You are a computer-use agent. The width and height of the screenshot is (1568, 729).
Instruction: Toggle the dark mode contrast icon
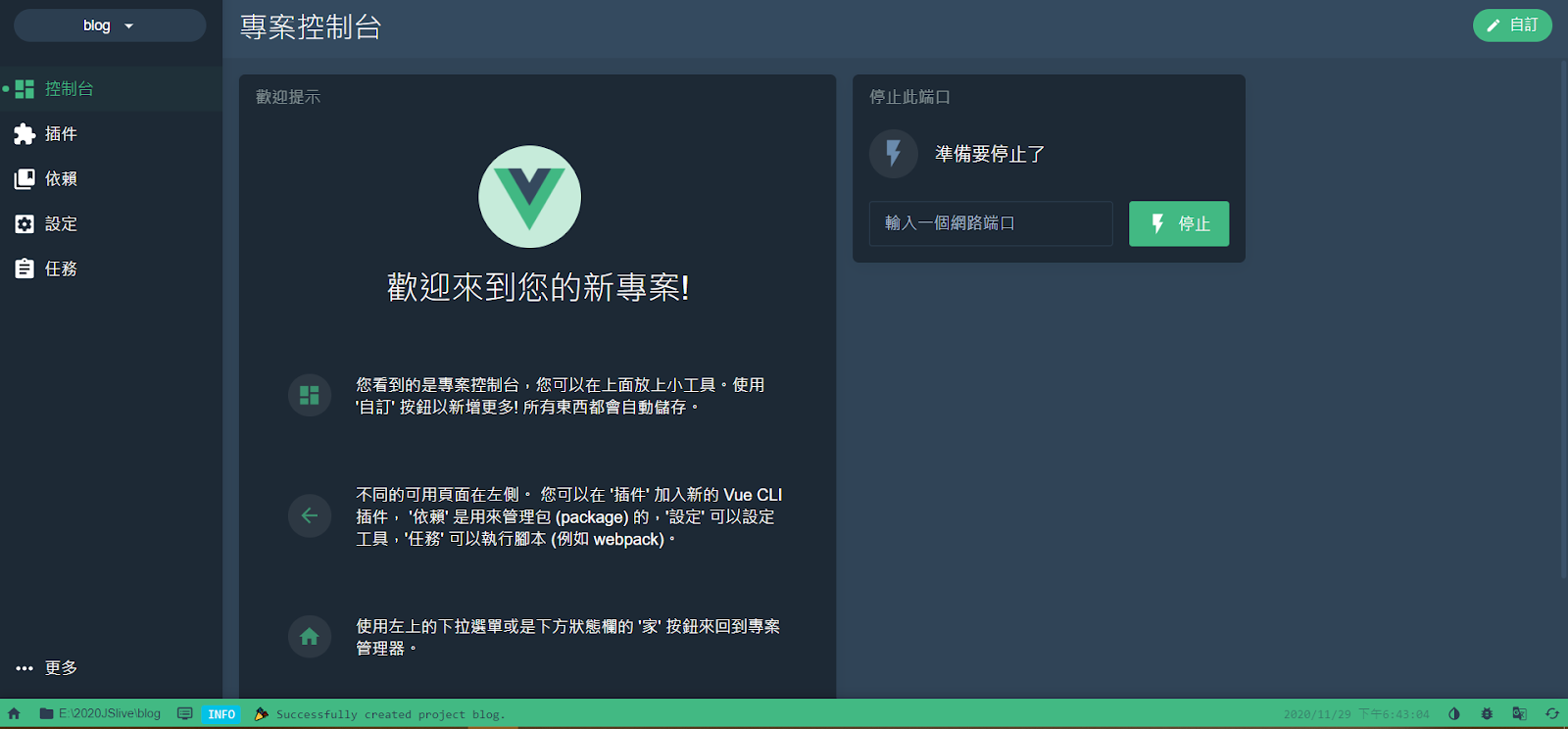click(x=1454, y=713)
